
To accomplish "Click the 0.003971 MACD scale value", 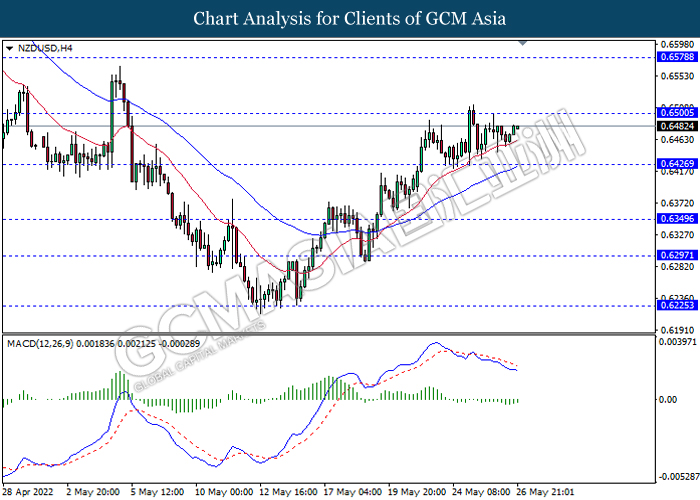I will [678, 342].
